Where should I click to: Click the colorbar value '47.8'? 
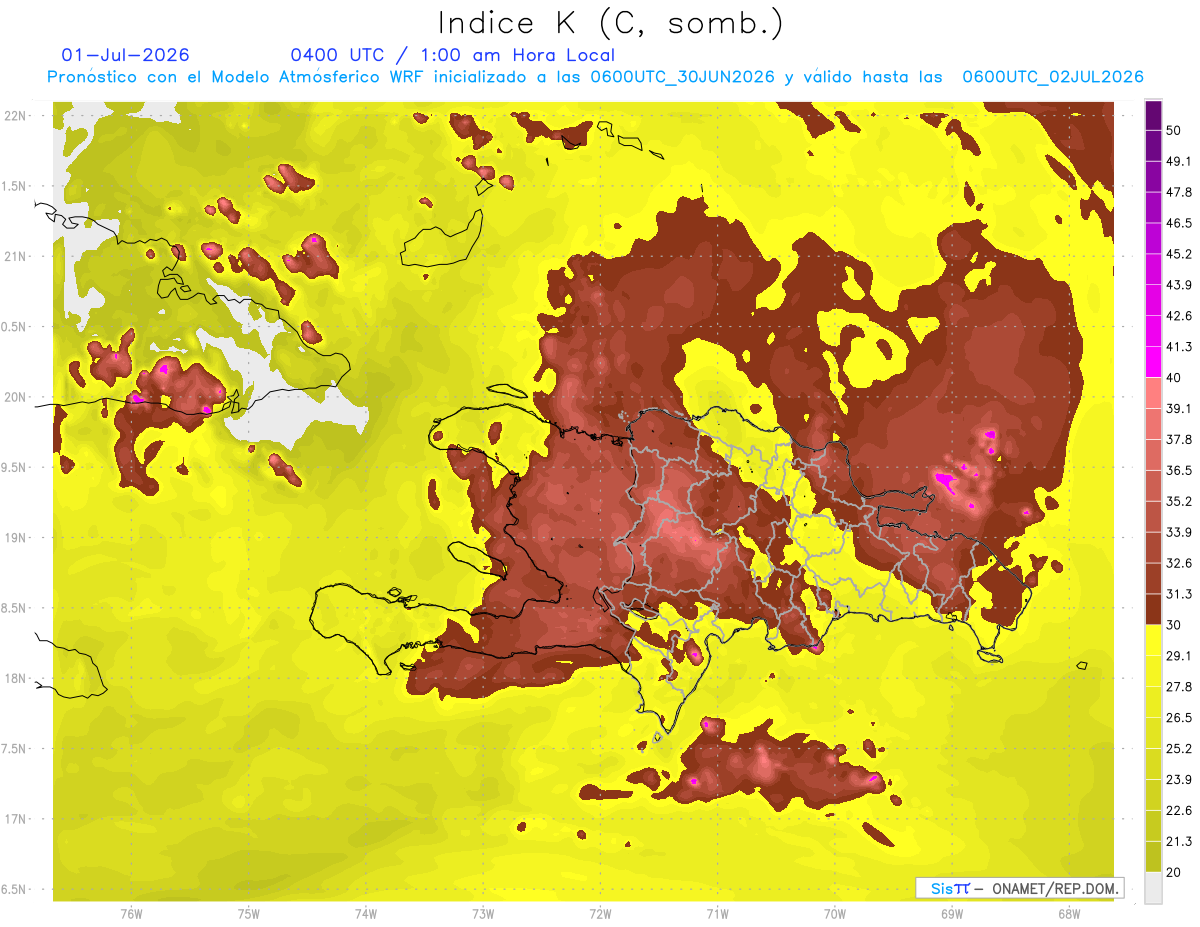1178,192
